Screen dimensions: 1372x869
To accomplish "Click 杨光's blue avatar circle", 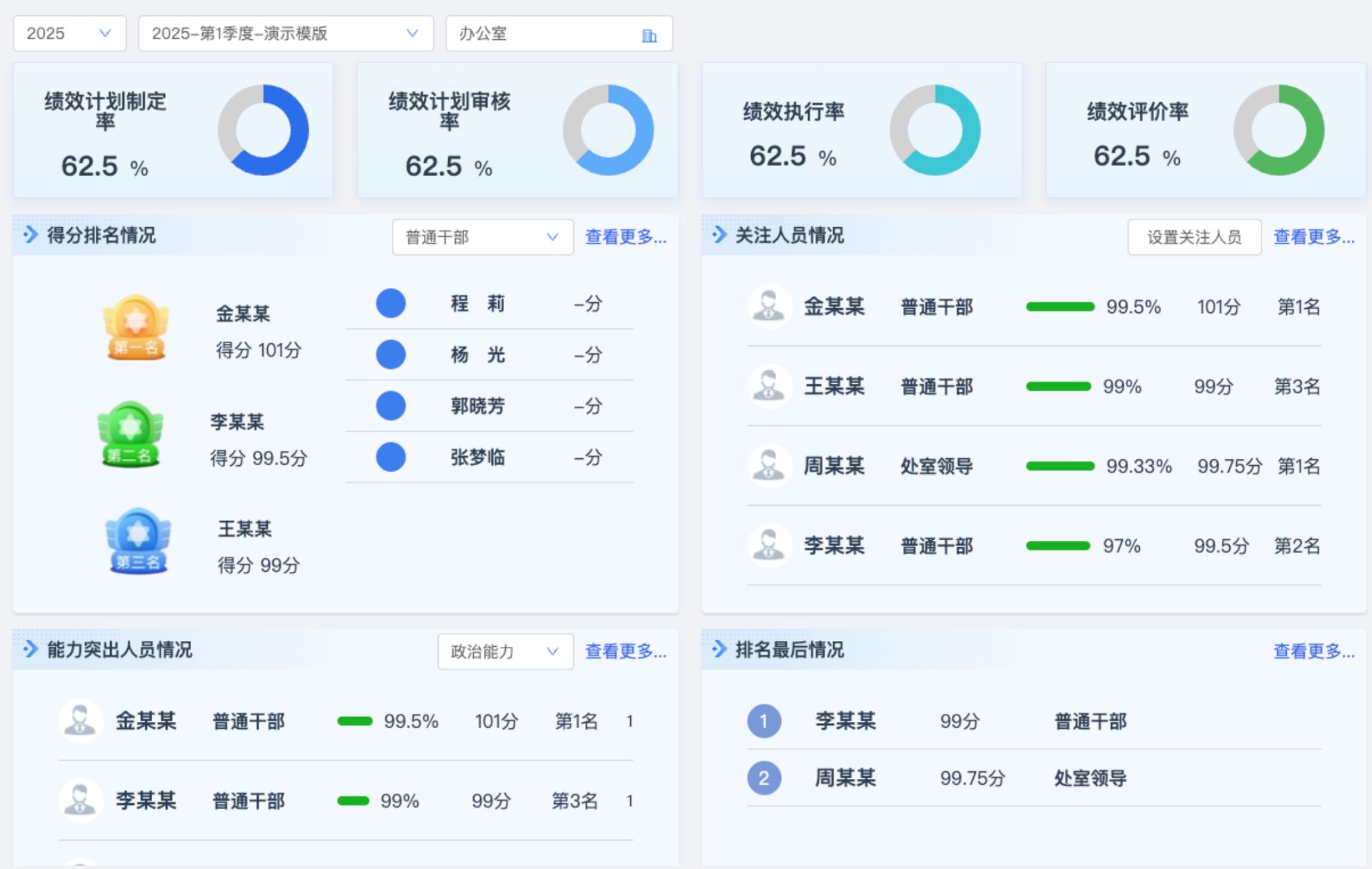I will coord(391,354).
